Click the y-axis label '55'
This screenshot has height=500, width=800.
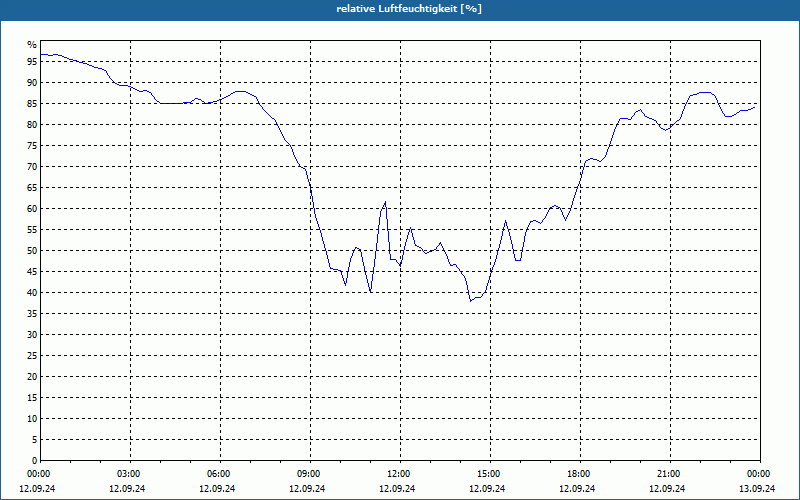tap(32, 230)
